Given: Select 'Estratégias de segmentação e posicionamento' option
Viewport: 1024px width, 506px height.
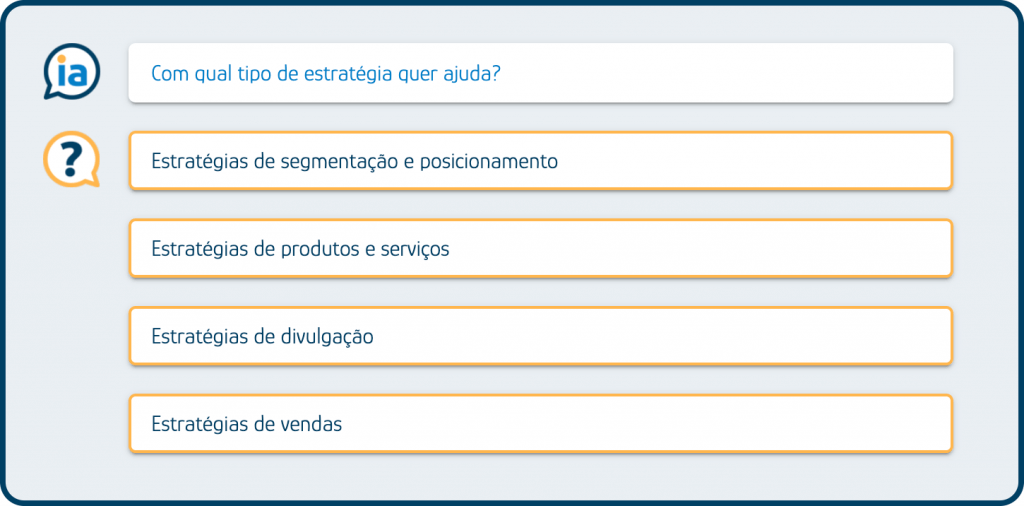Looking at the screenshot, I should coord(540,161).
